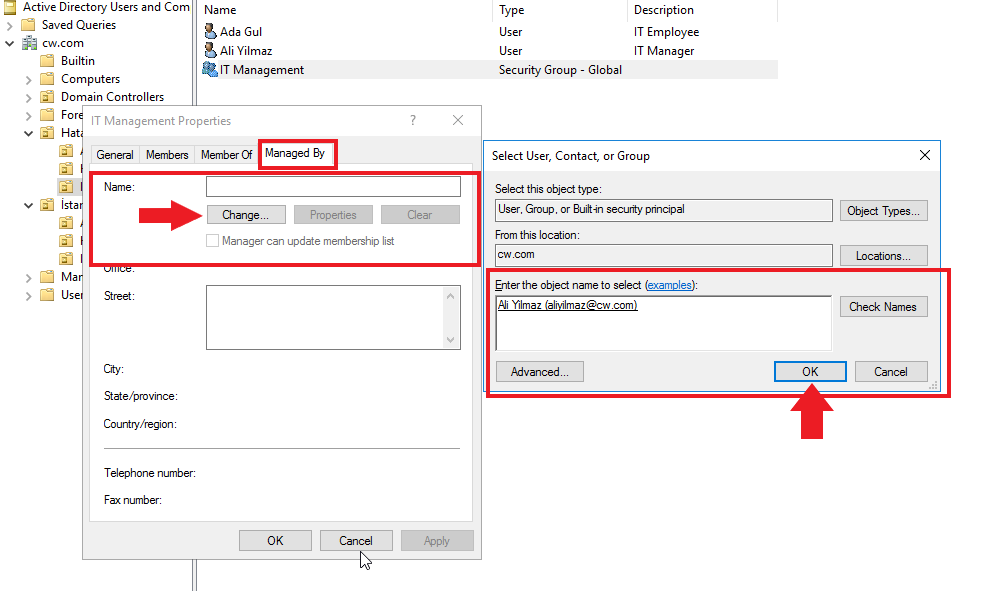The width and height of the screenshot is (1008, 591).
Task: Switch to the Members tab
Action: point(167,155)
